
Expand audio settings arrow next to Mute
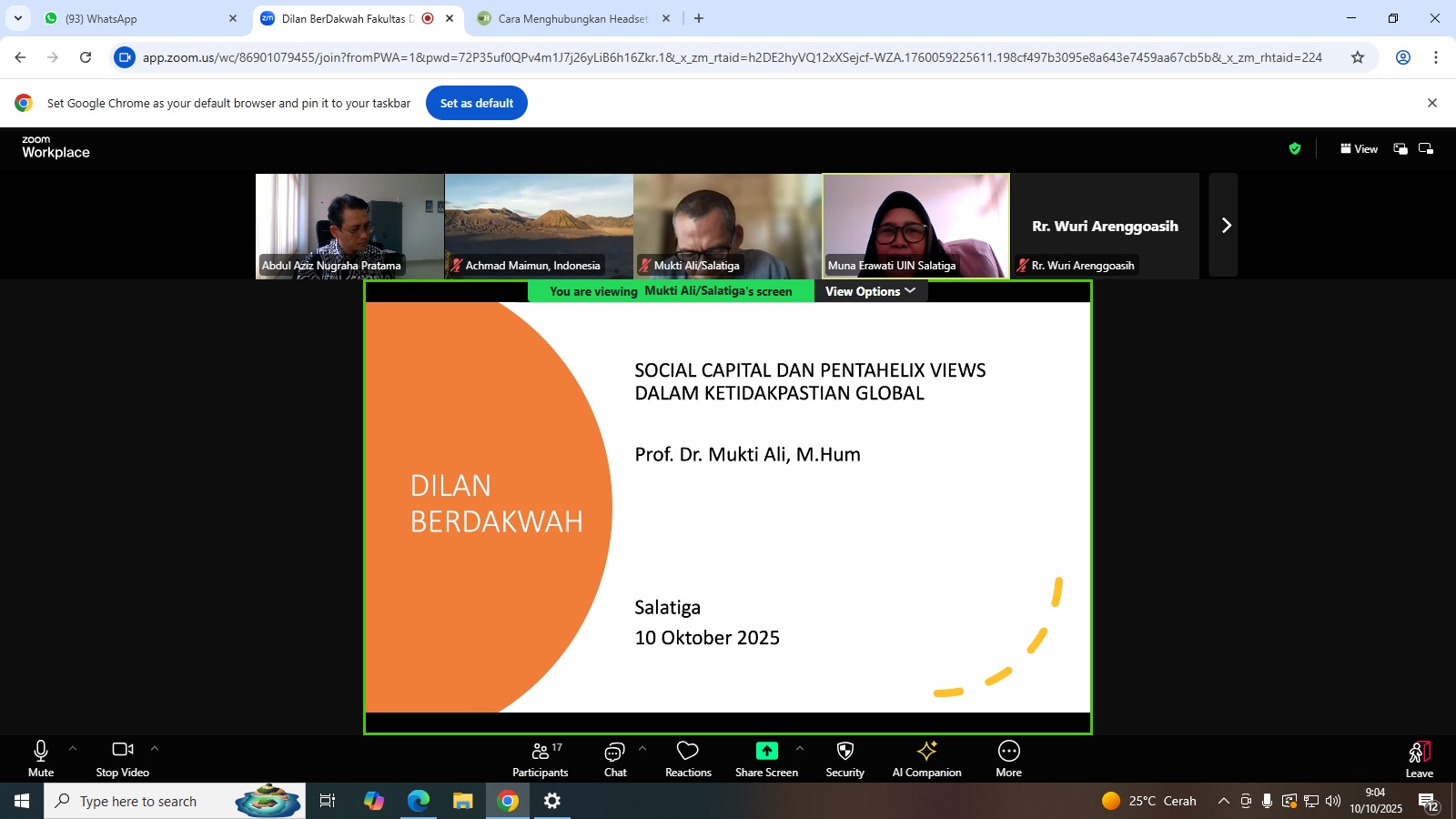73,749
